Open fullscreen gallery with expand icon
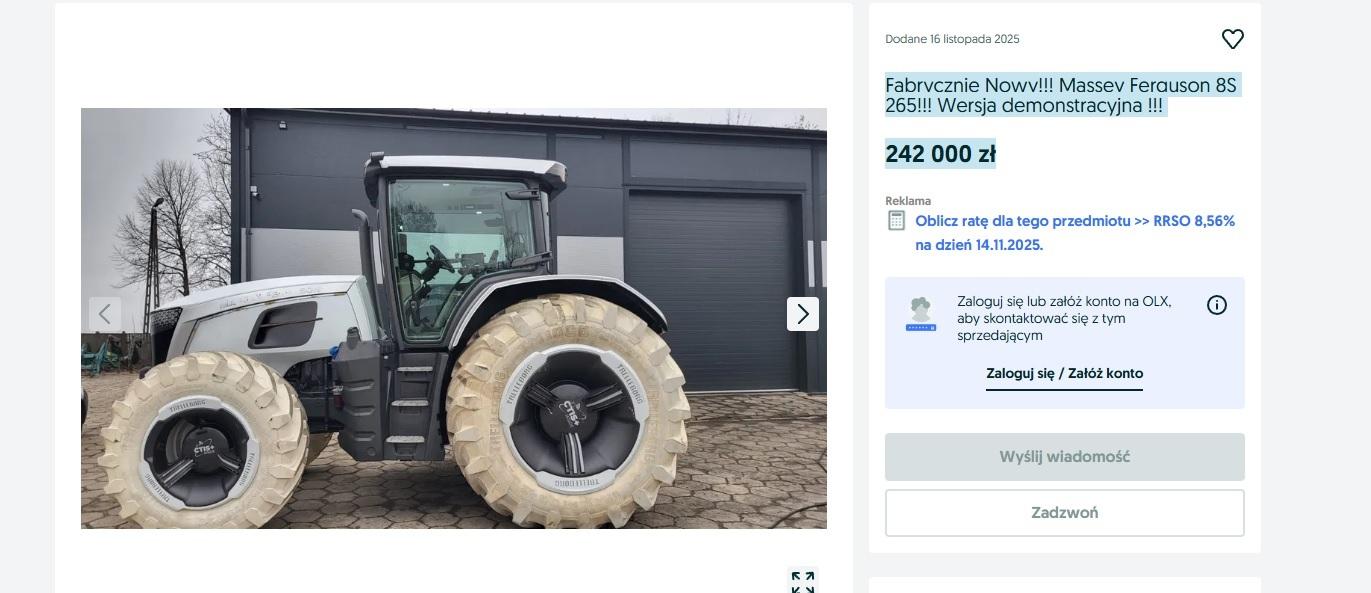The image size is (1371, 593). pos(803,581)
